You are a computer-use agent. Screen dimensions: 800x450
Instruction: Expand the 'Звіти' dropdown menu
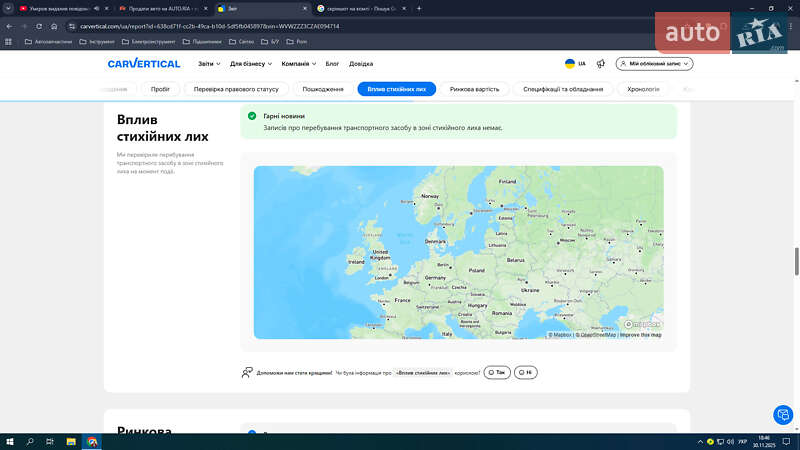coord(208,63)
